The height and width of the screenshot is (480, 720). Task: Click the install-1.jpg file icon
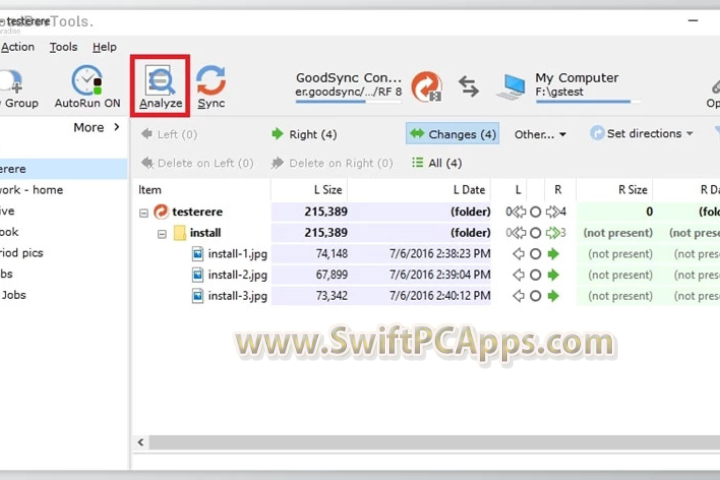click(197, 254)
